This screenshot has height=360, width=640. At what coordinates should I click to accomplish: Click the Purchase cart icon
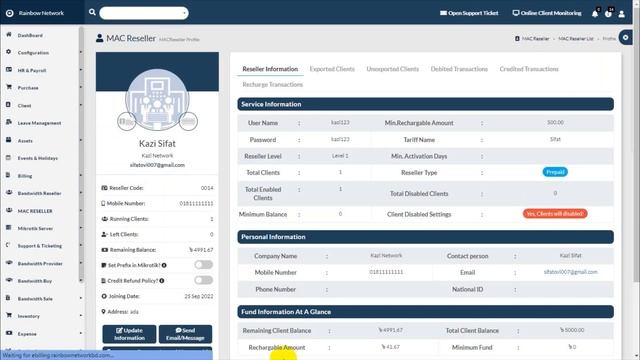[9, 87]
